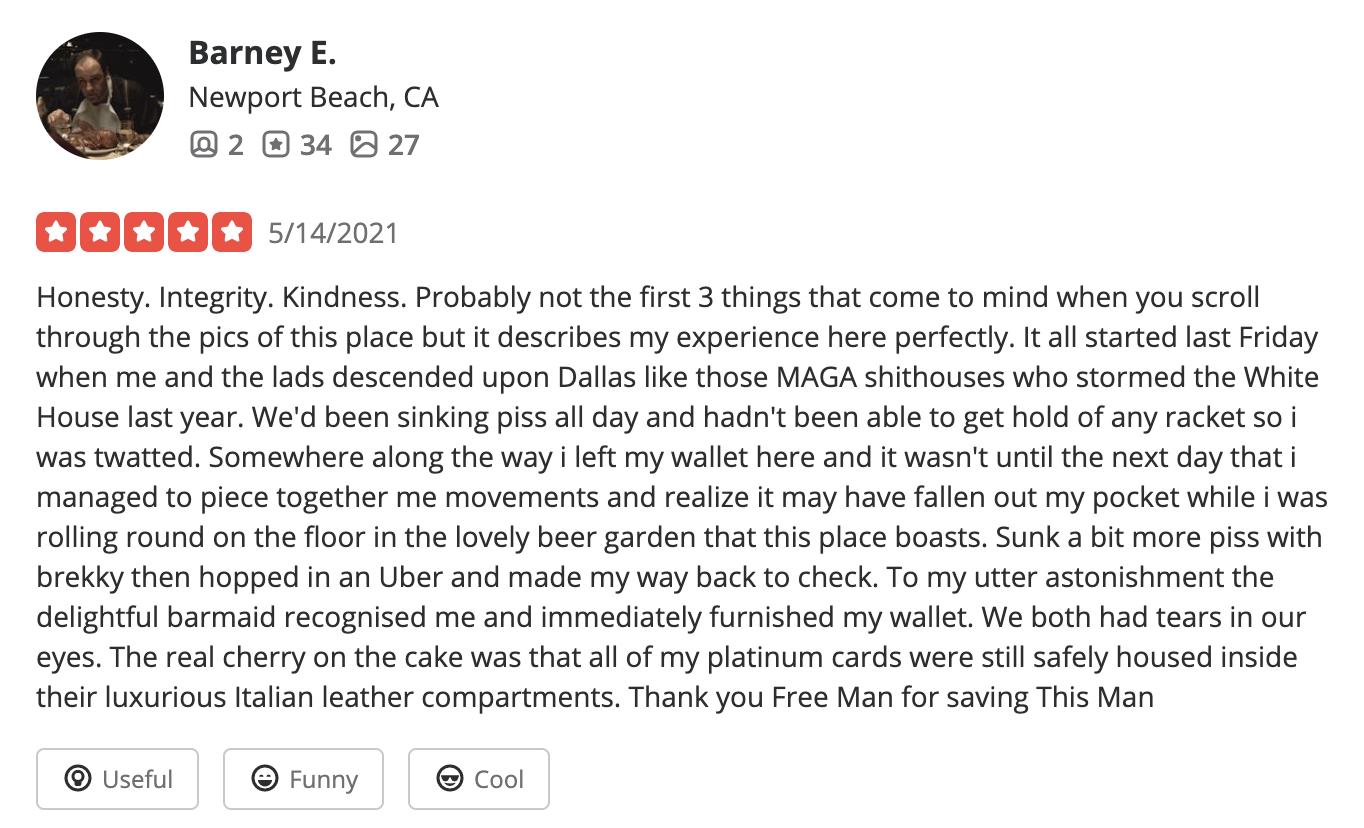Image resolution: width=1364 pixels, height=828 pixels.
Task: Click the first red rating star
Action: pyautogui.click(x=56, y=233)
